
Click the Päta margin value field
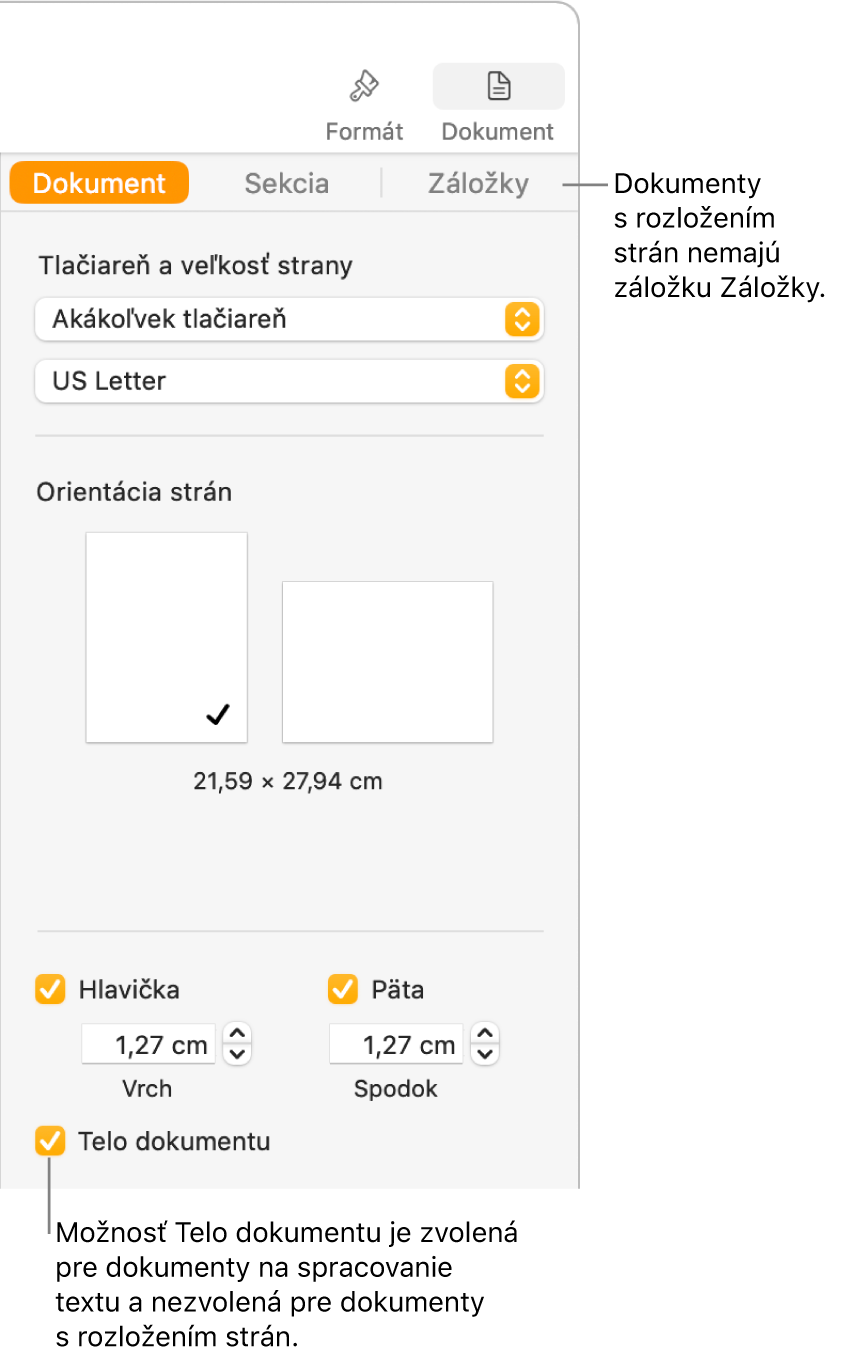(397, 1045)
